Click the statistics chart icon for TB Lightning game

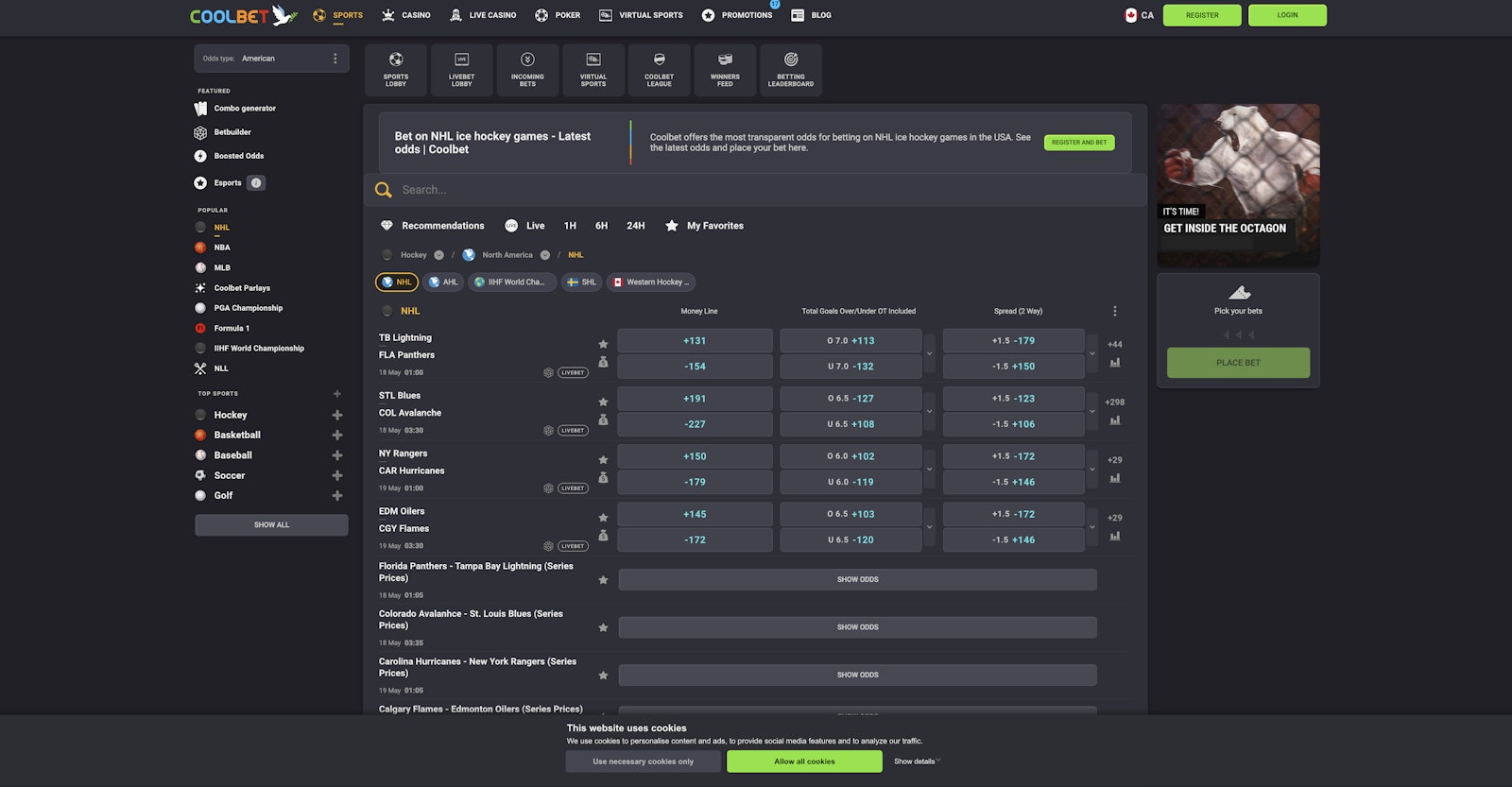point(1115,363)
